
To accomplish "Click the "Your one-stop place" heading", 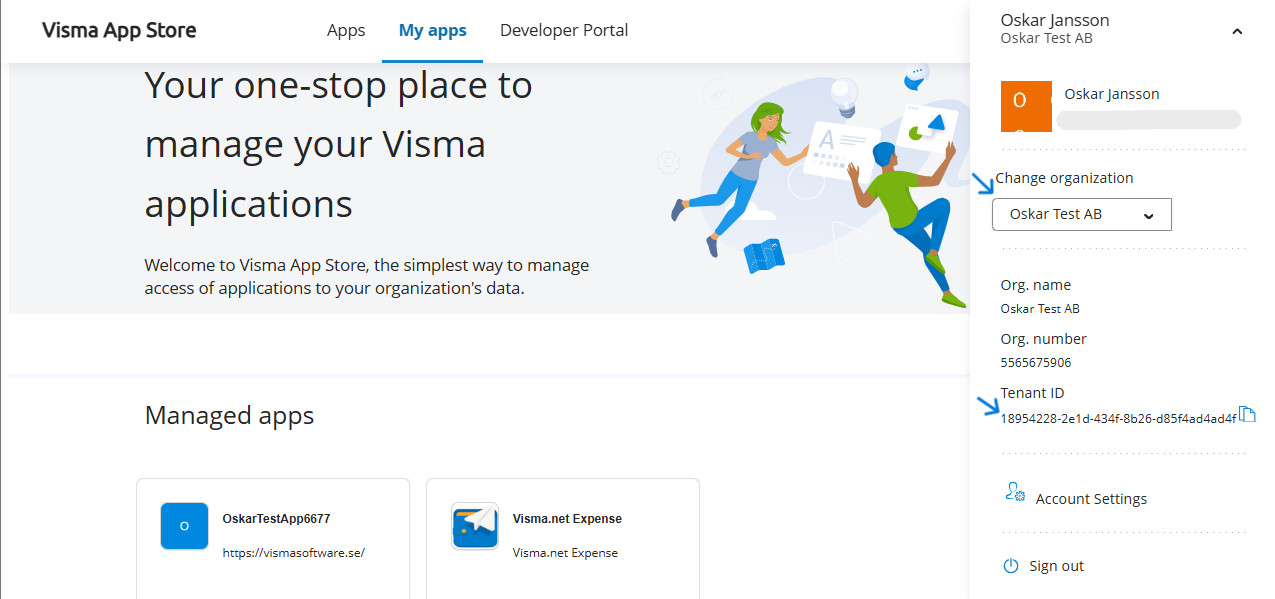I will coord(339,145).
